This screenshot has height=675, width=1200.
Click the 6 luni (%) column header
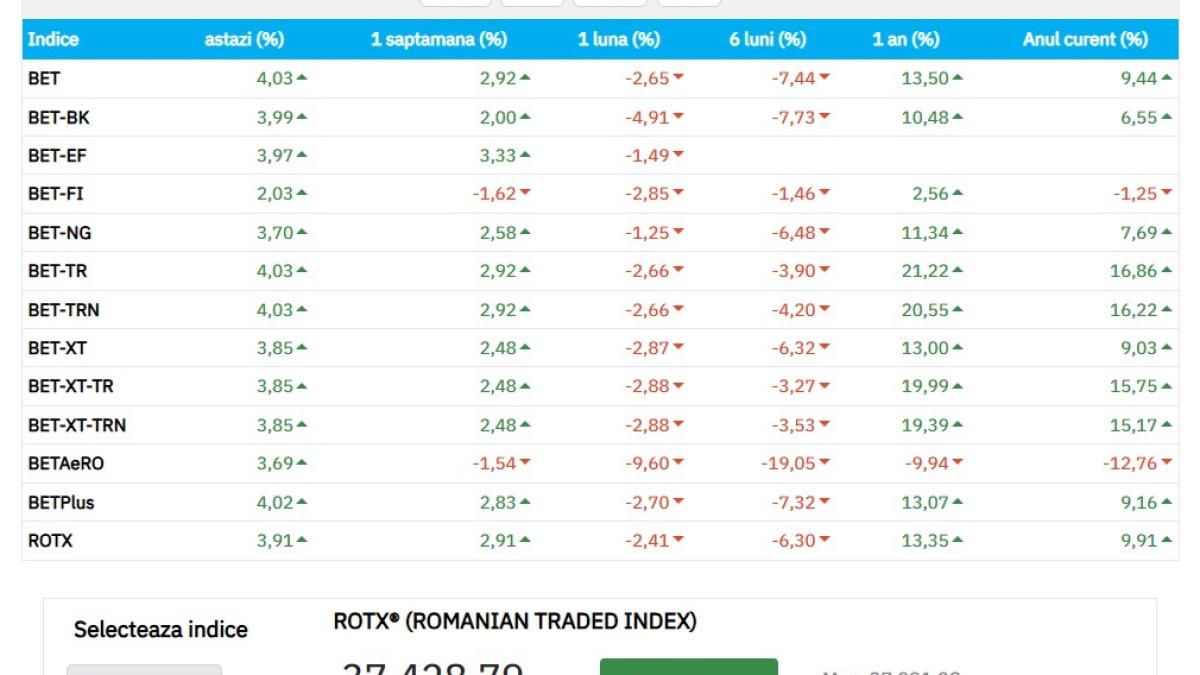pos(767,40)
